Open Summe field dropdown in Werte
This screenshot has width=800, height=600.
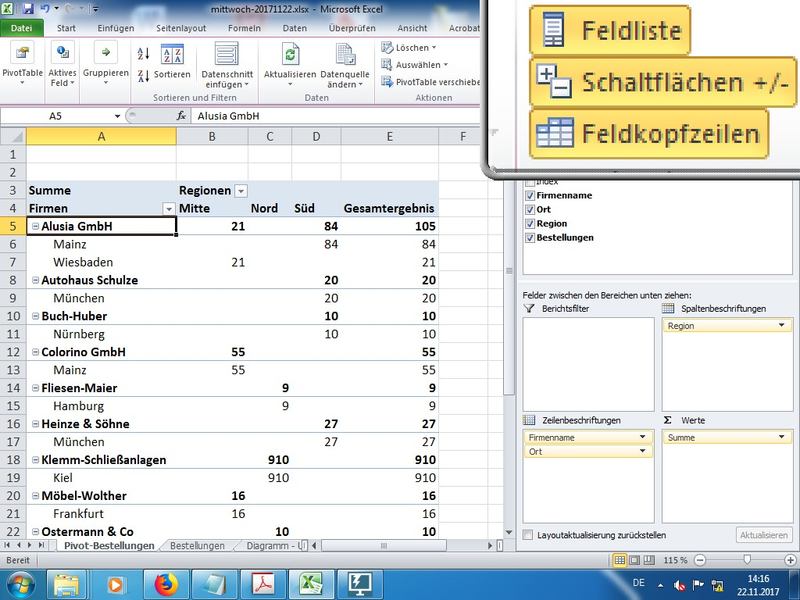782,437
